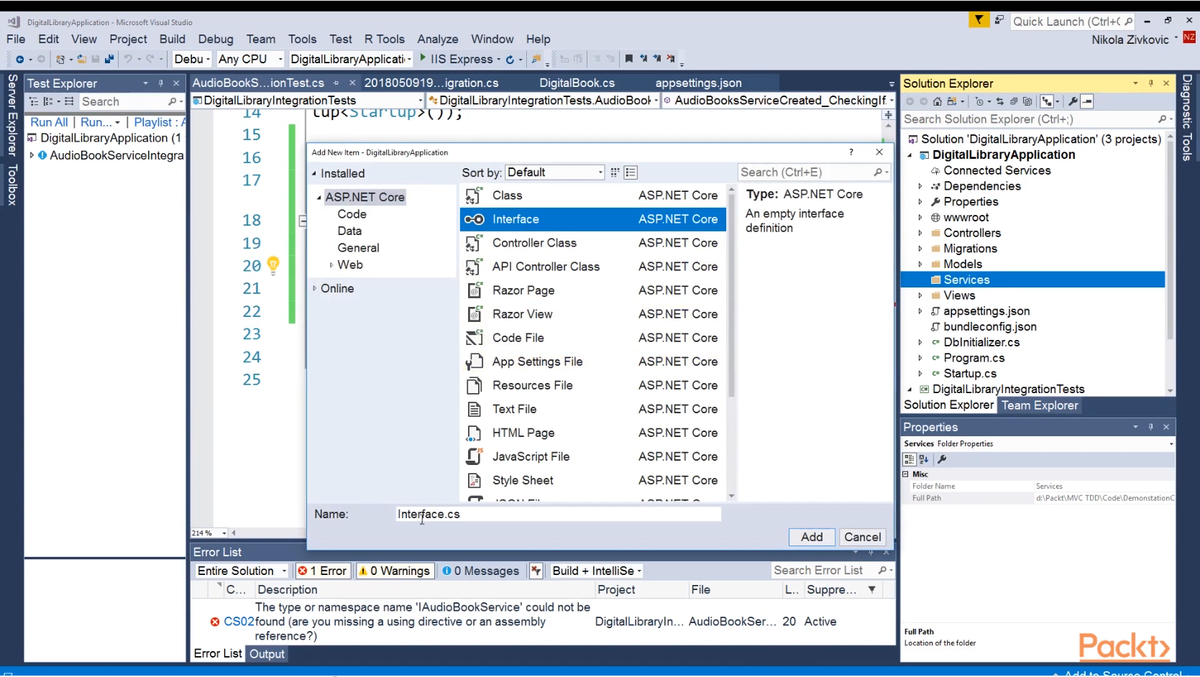Pick the Controller Class template icon
The height and width of the screenshot is (677, 1200).
point(474,243)
